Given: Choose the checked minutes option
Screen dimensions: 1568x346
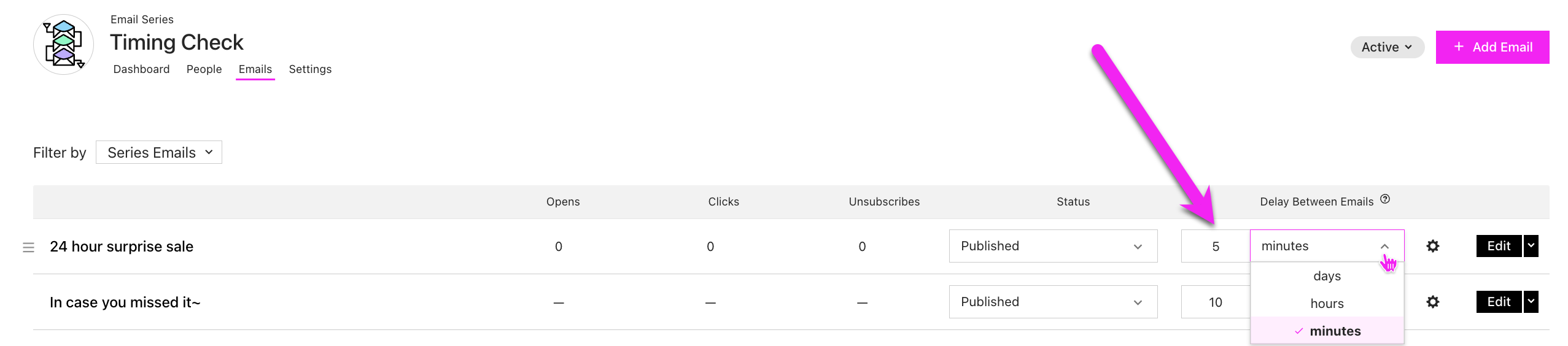Looking at the screenshot, I should point(1328,331).
